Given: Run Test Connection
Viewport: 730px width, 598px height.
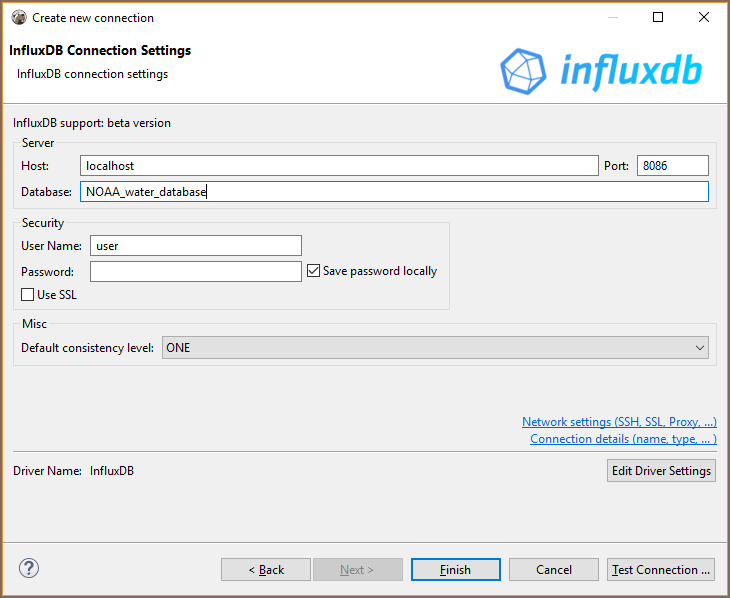Looking at the screenshot, I should click(661, 569).
